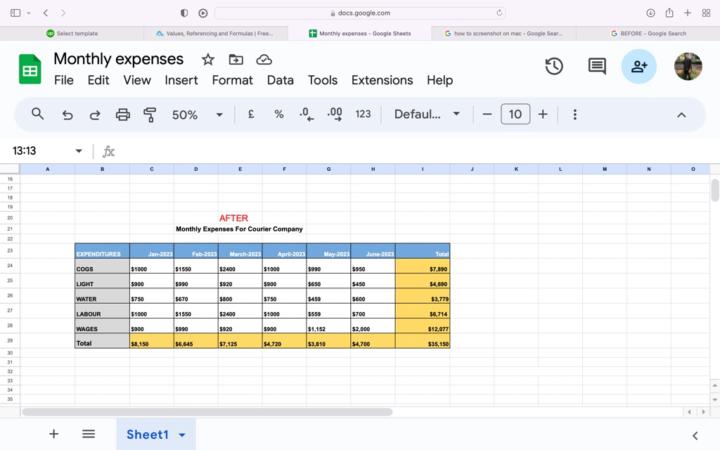Screen dimensions: 720x450
Task: Click the search menus magnifier icon
Action: 37,114
